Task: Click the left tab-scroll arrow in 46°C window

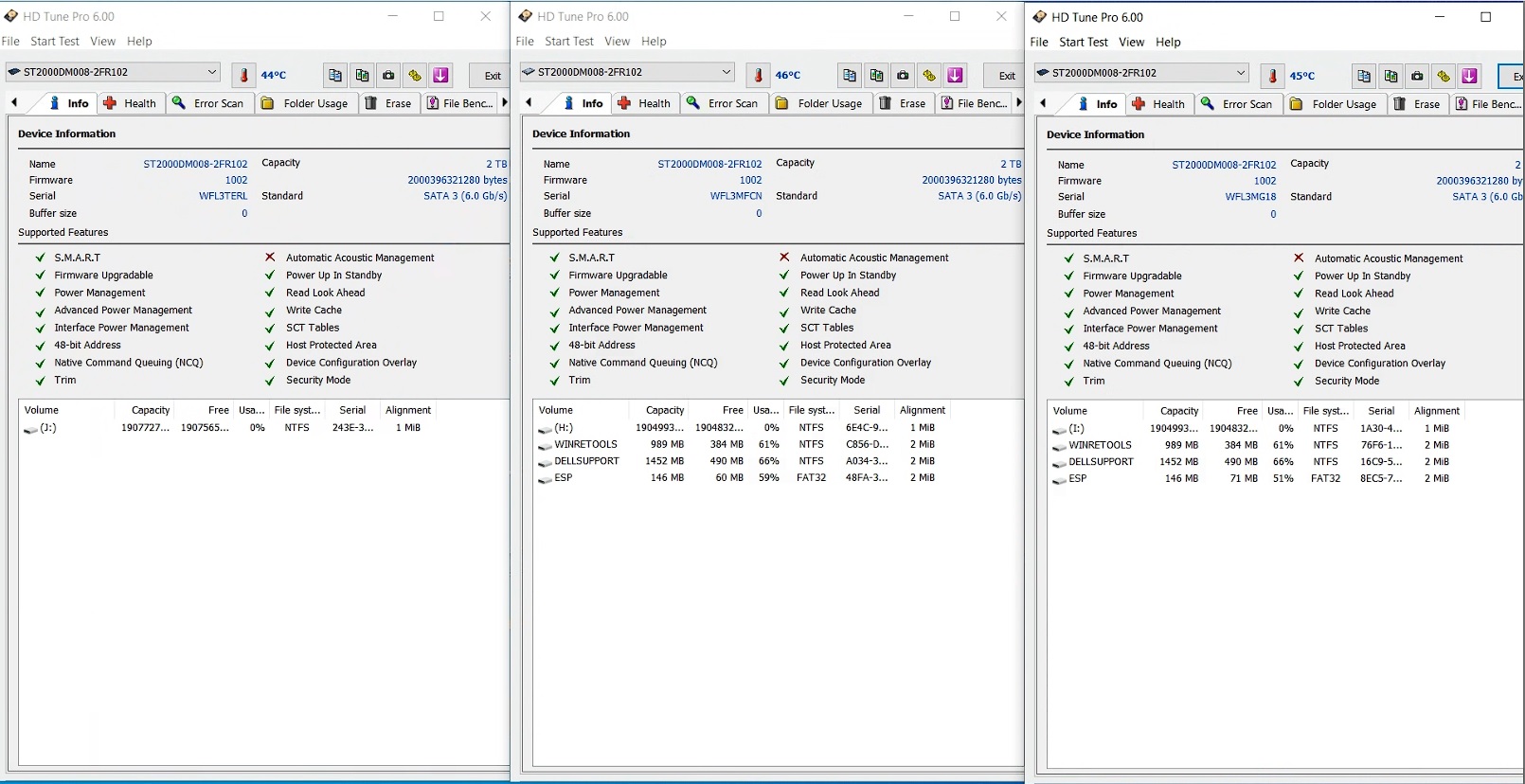Action: (529, 102)
